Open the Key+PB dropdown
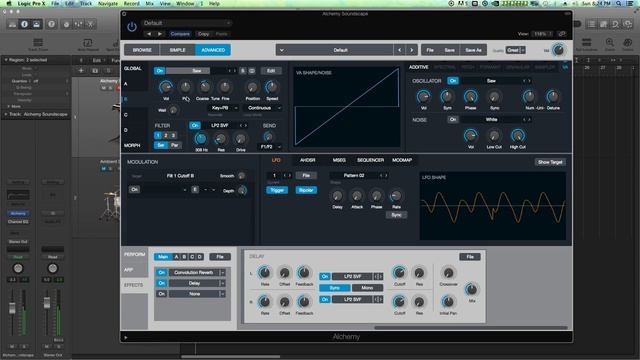Viewport: 640px width, 360px height. click(x=223, y=108)
